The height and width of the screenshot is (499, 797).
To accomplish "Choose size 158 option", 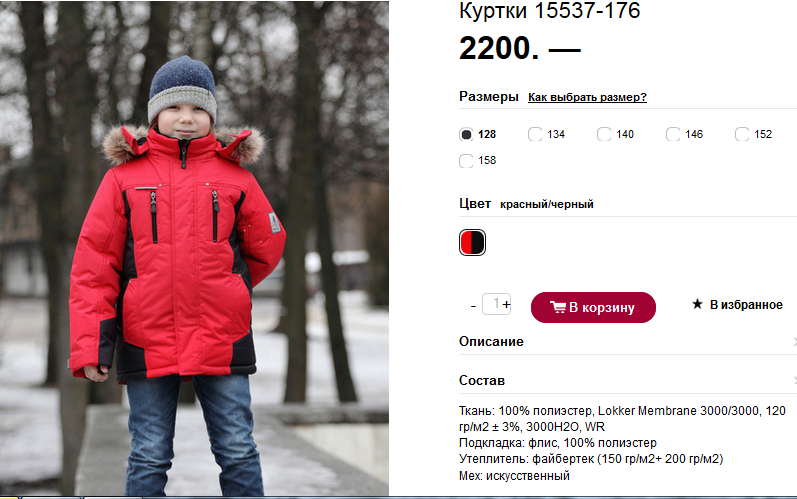I will (x=466, y=161).
